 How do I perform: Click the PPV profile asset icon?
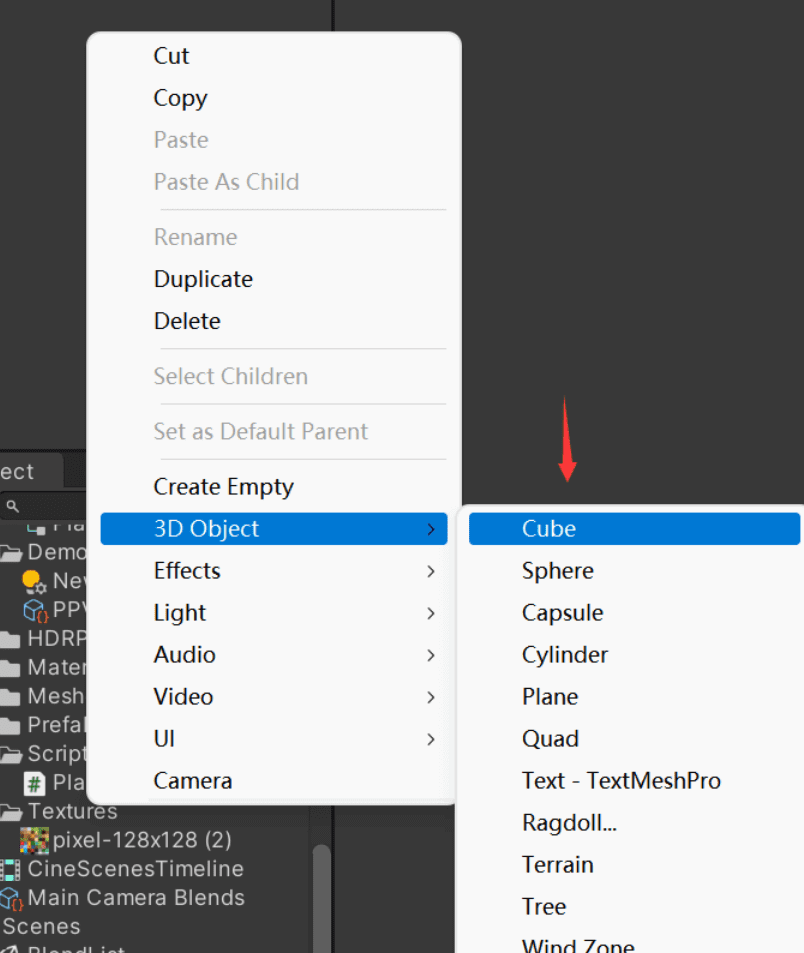coord(35,611)
